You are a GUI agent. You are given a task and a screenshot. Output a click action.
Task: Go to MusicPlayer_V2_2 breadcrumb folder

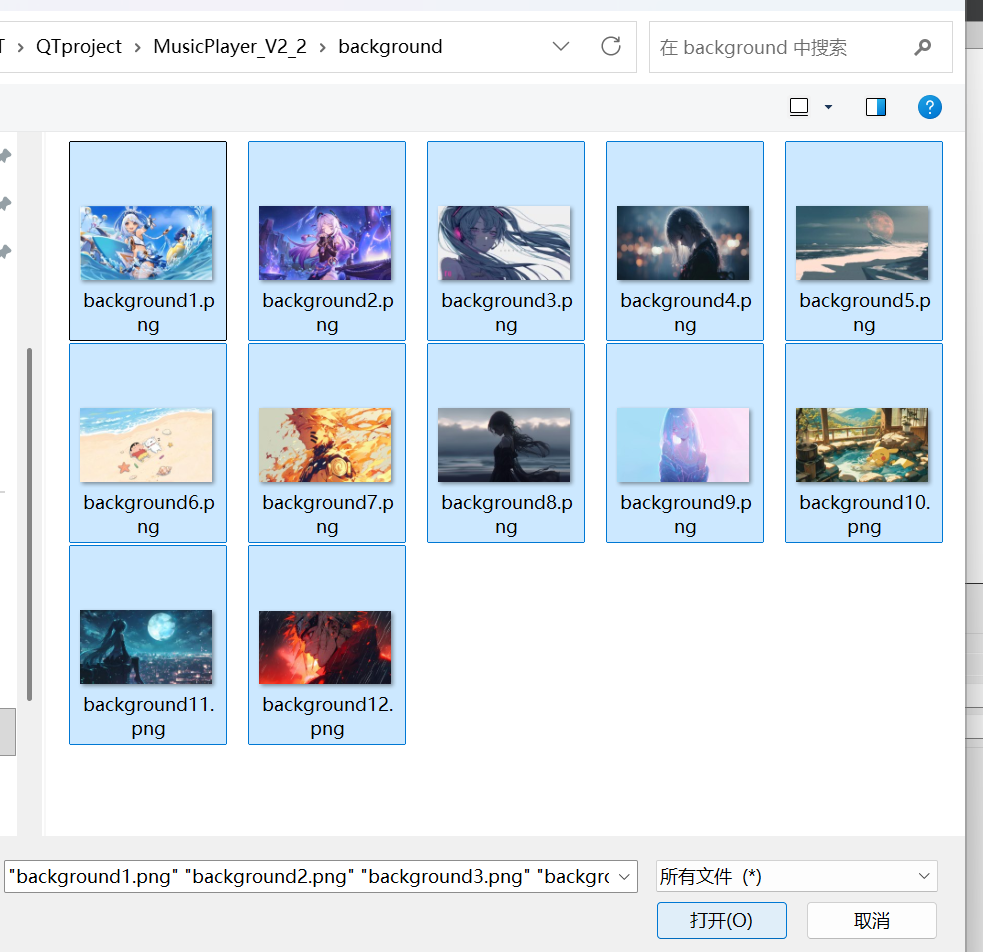(229, 47)
